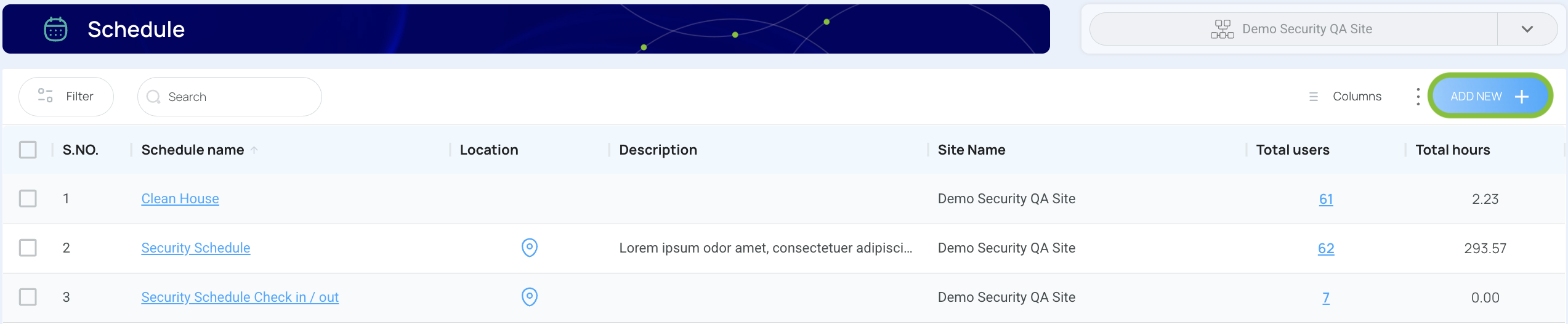Open the Clean House schedule link

180,198
